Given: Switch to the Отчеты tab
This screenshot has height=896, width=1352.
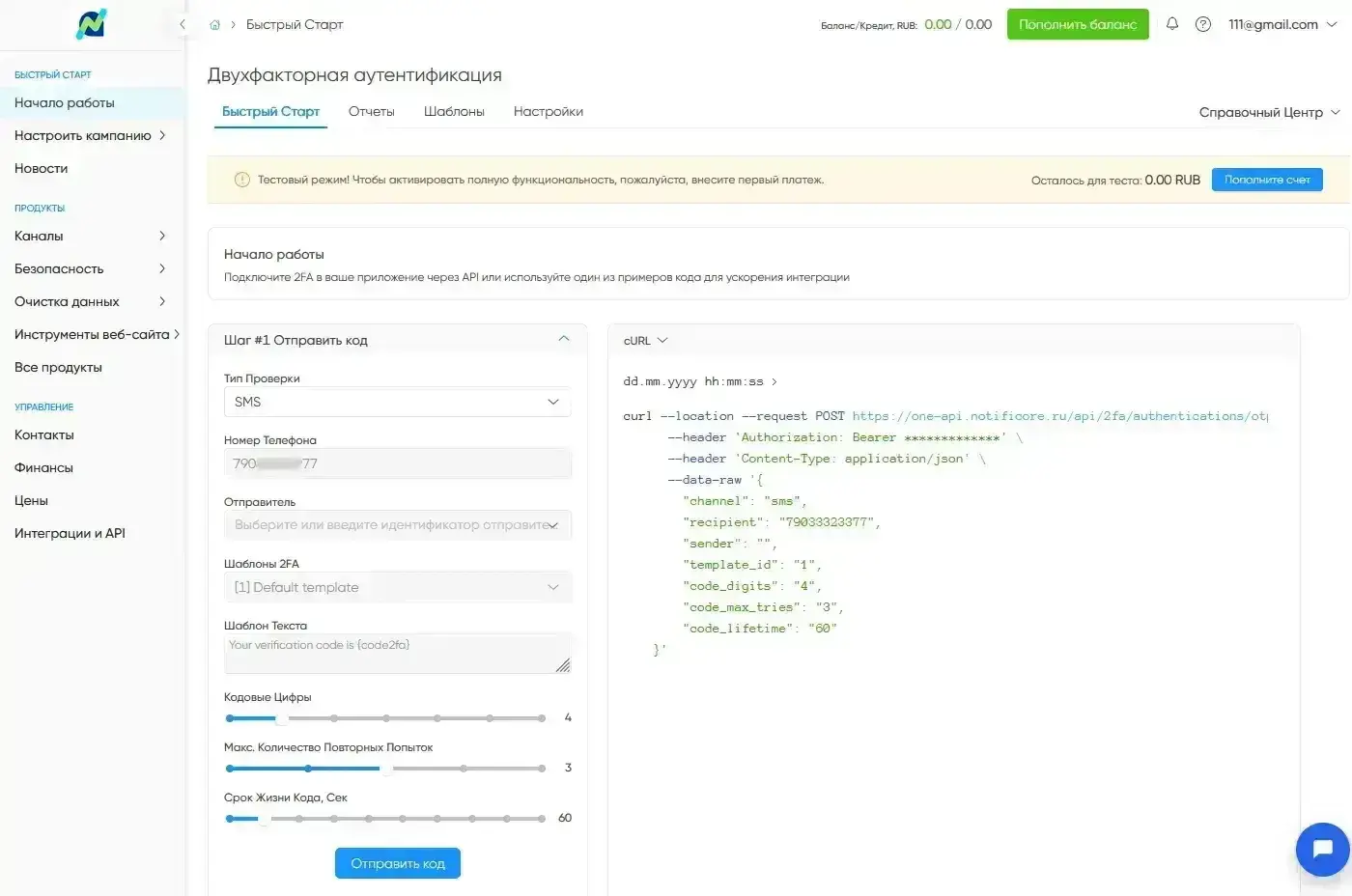Looking at the screenshot, I should (x=372, y=112).
